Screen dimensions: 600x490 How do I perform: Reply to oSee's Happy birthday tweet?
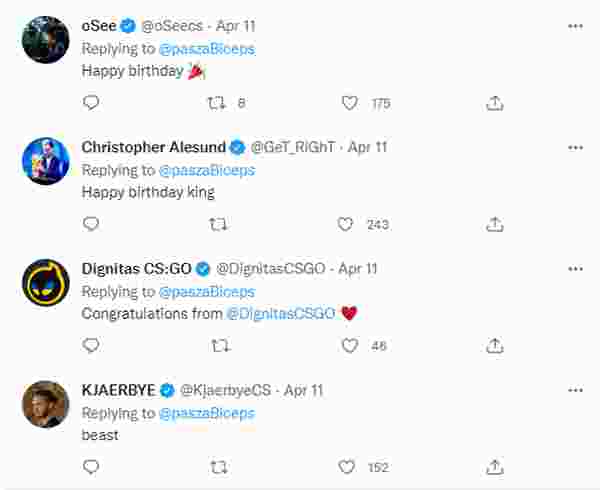91,103
